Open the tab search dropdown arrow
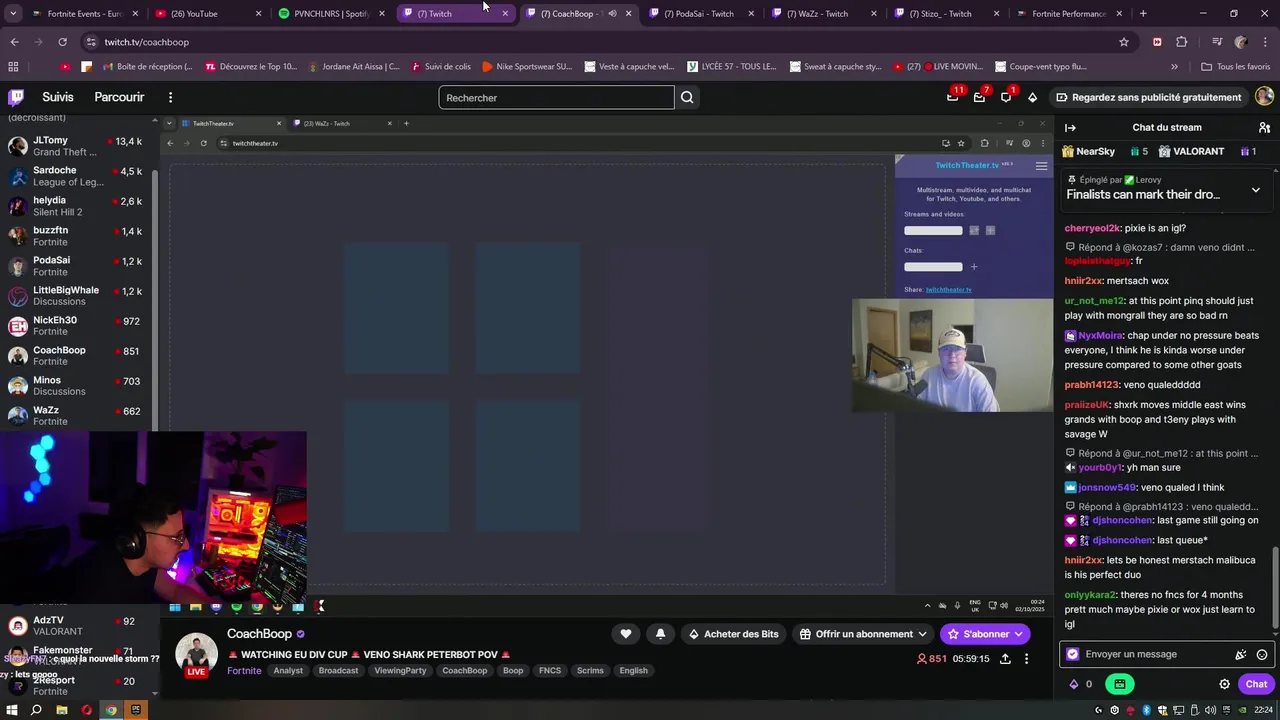Screen dimensions: 1280x720 tap(13, 13)
